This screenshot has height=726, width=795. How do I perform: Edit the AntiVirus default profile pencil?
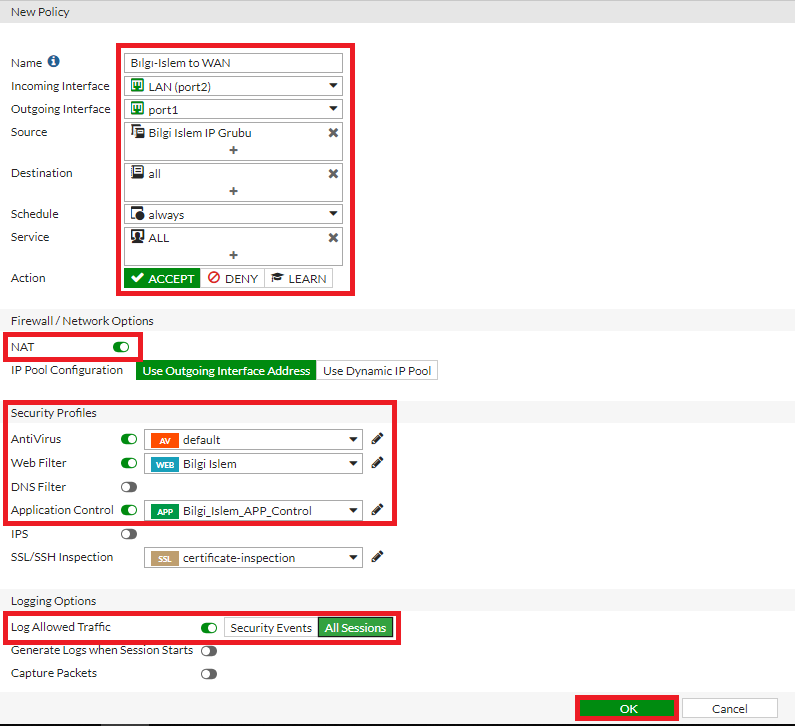coord(377,439)
